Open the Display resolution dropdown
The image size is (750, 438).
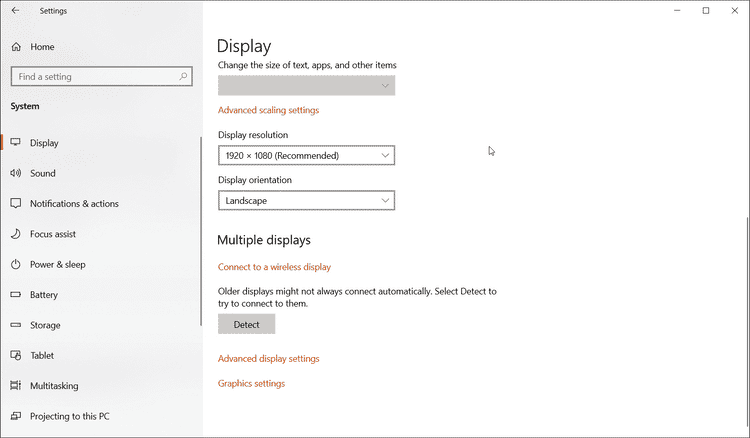click(x=307, y=155)
